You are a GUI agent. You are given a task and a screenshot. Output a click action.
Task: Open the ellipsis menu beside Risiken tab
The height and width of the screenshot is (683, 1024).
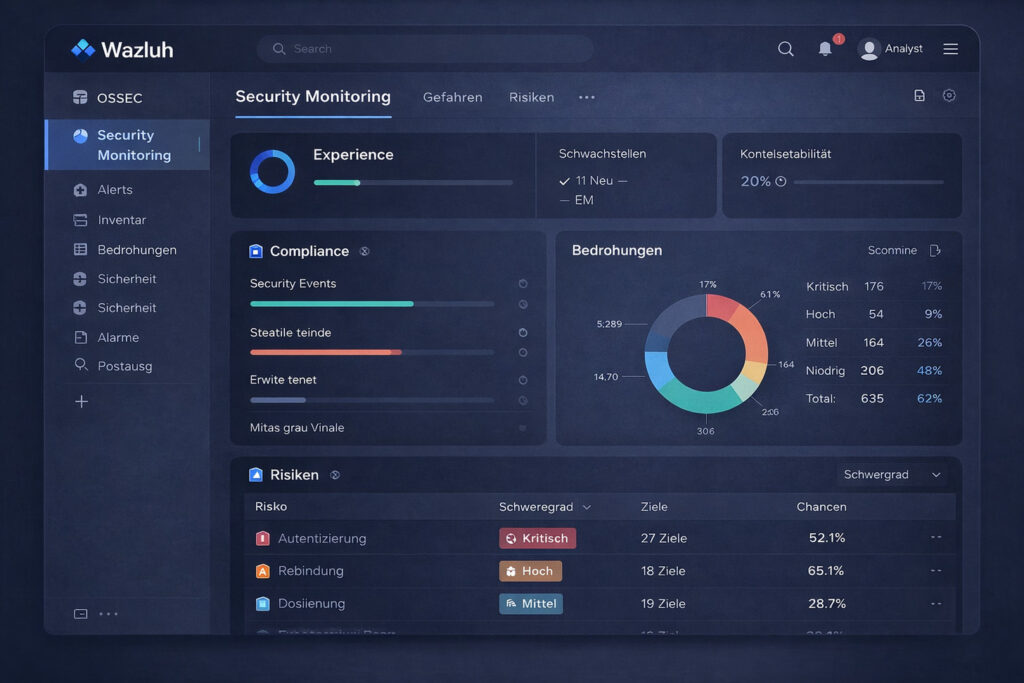(x=587, y=96)
